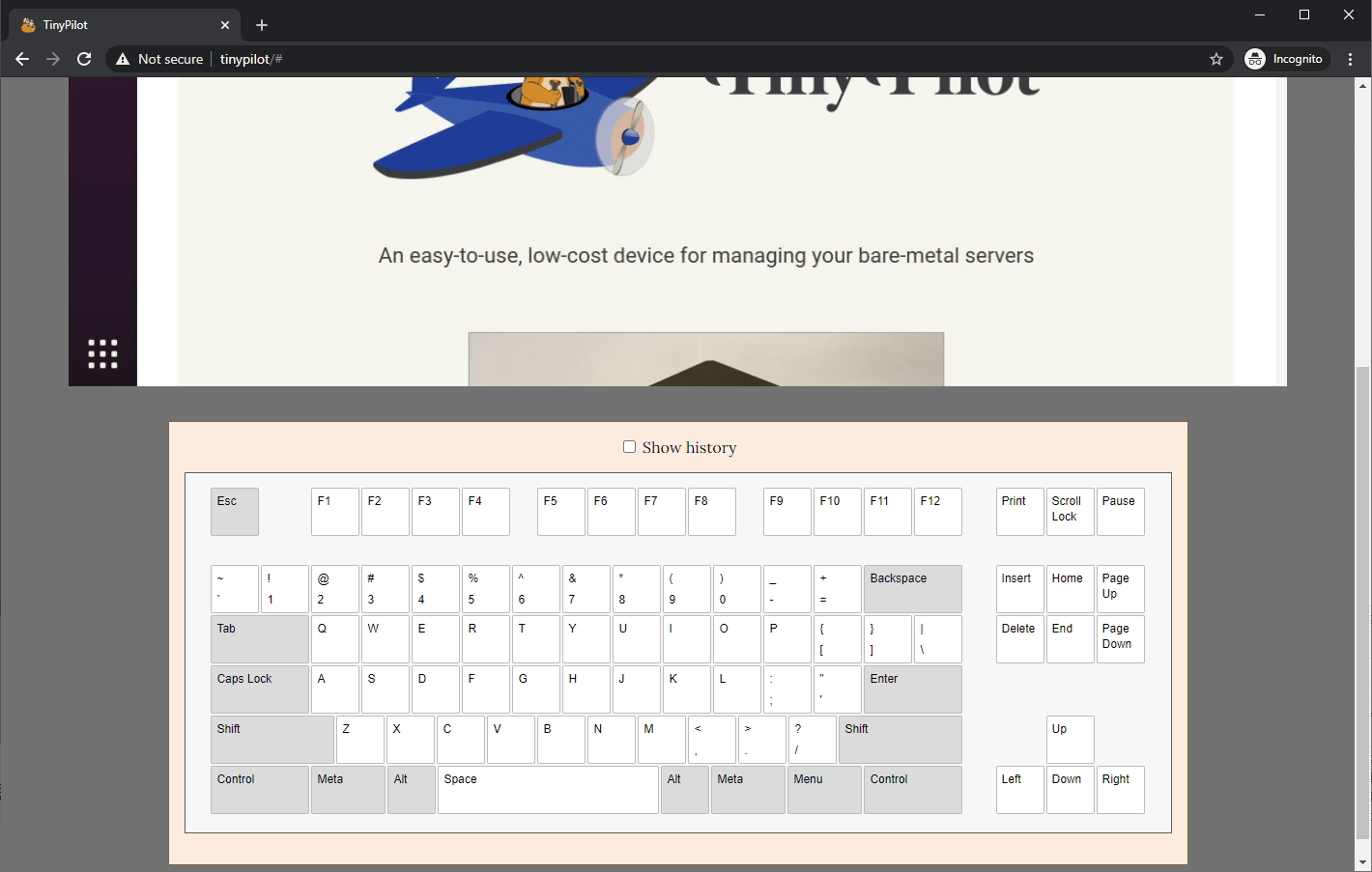Click the address bar URL tinypilot/#
Image resolution: width=1372 pixels, height=872 pixels.
coord(251,59)
